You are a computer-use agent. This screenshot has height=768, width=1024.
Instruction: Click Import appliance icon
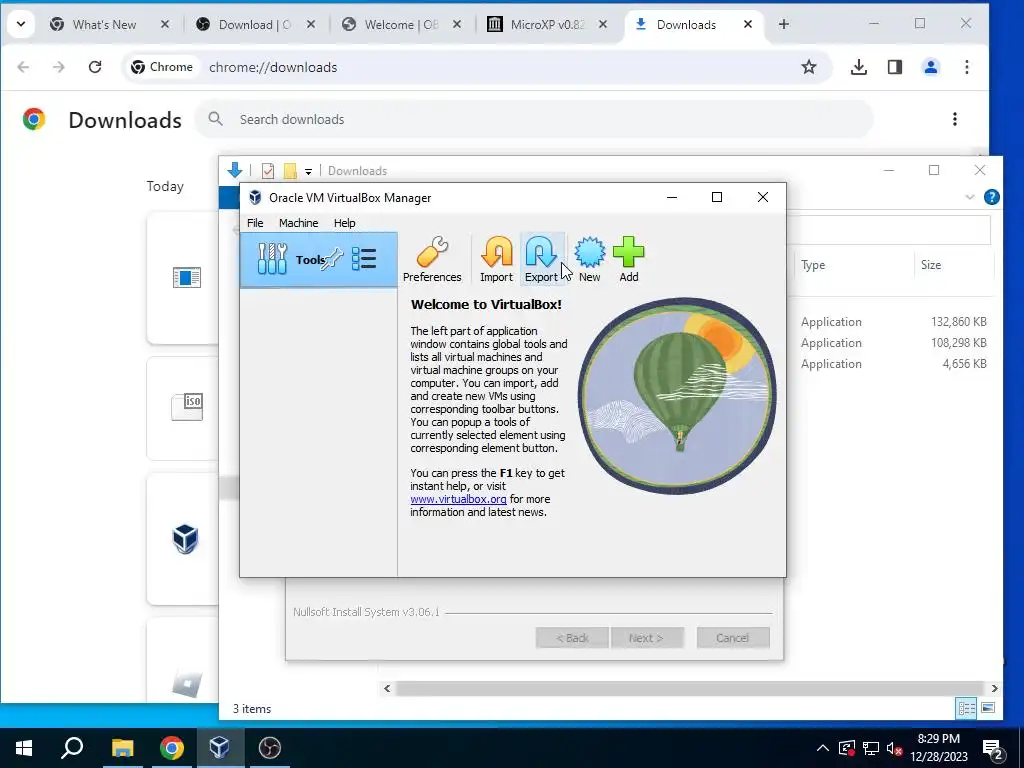pyautogui.click(x=496, y=259)
